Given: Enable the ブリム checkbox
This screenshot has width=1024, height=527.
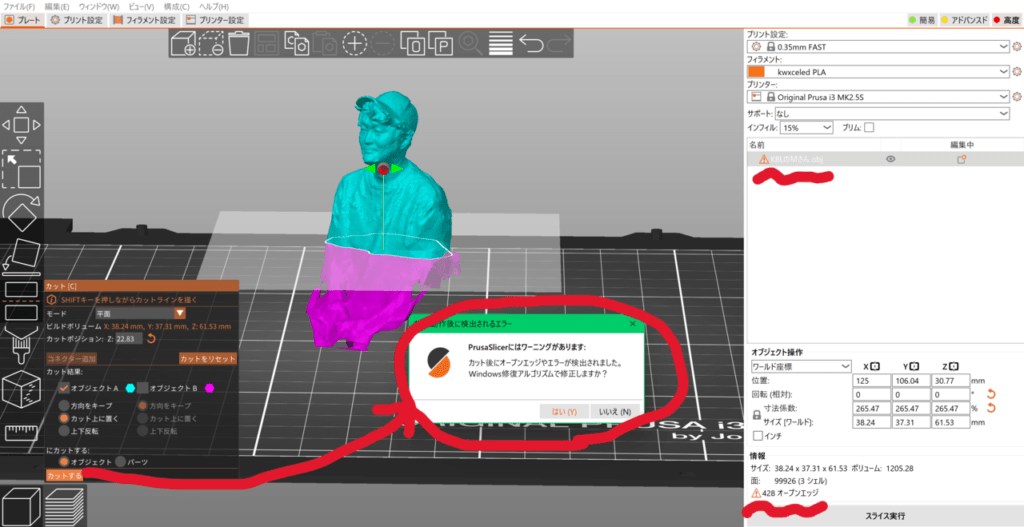Looking at the screenshot, I should (x=869, y=127).
